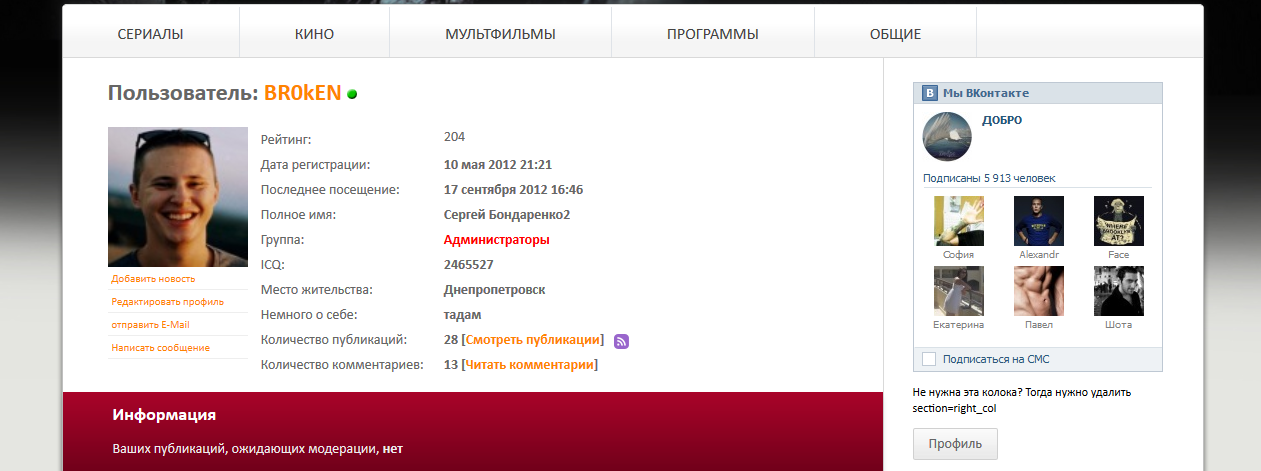The height and width of the screenshot is (471, 1261).
Task: Click the Добавить новость link
Action: point(153,279)
